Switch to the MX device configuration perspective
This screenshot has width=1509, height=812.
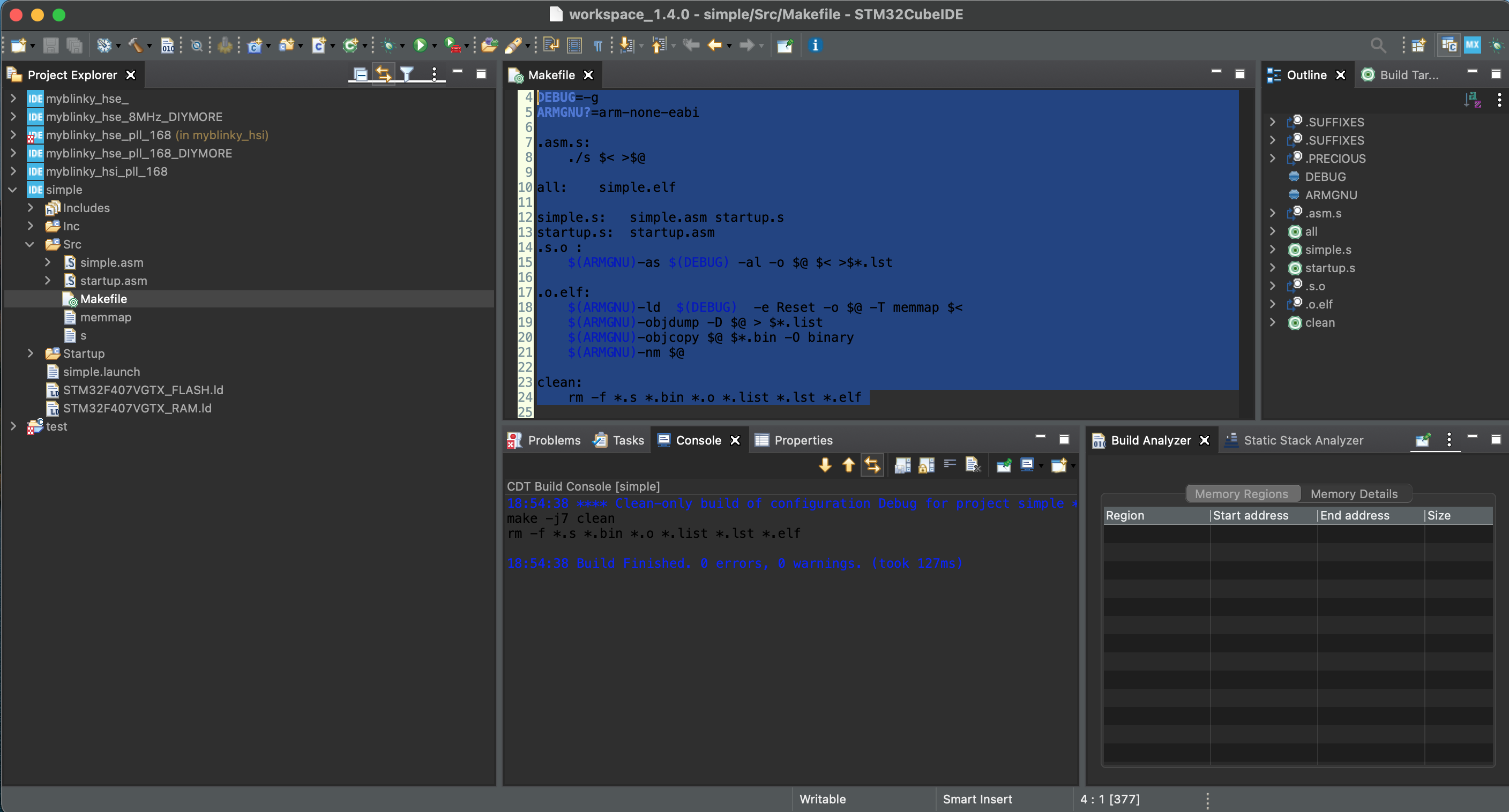(x=1473, y=45)
